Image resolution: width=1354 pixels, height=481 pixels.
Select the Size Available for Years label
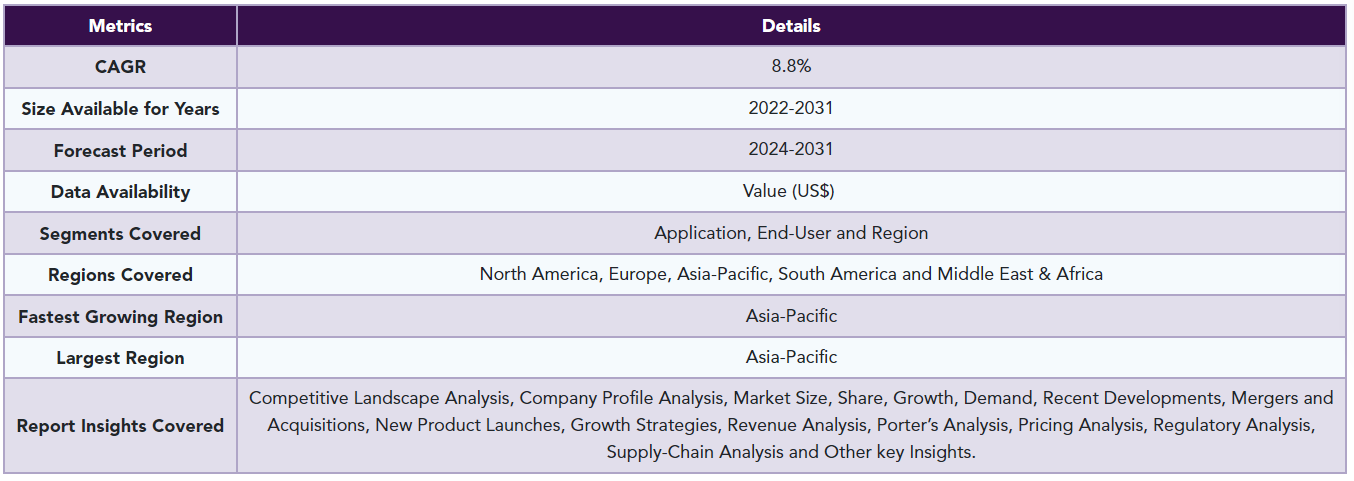click(120, 109)
